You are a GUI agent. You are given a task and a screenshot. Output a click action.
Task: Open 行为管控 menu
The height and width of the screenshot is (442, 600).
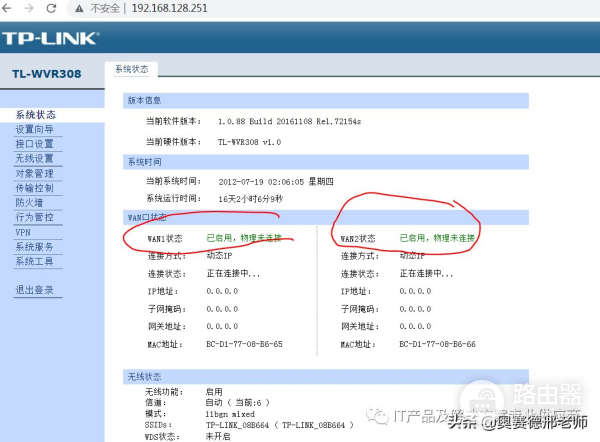point(34,217)
